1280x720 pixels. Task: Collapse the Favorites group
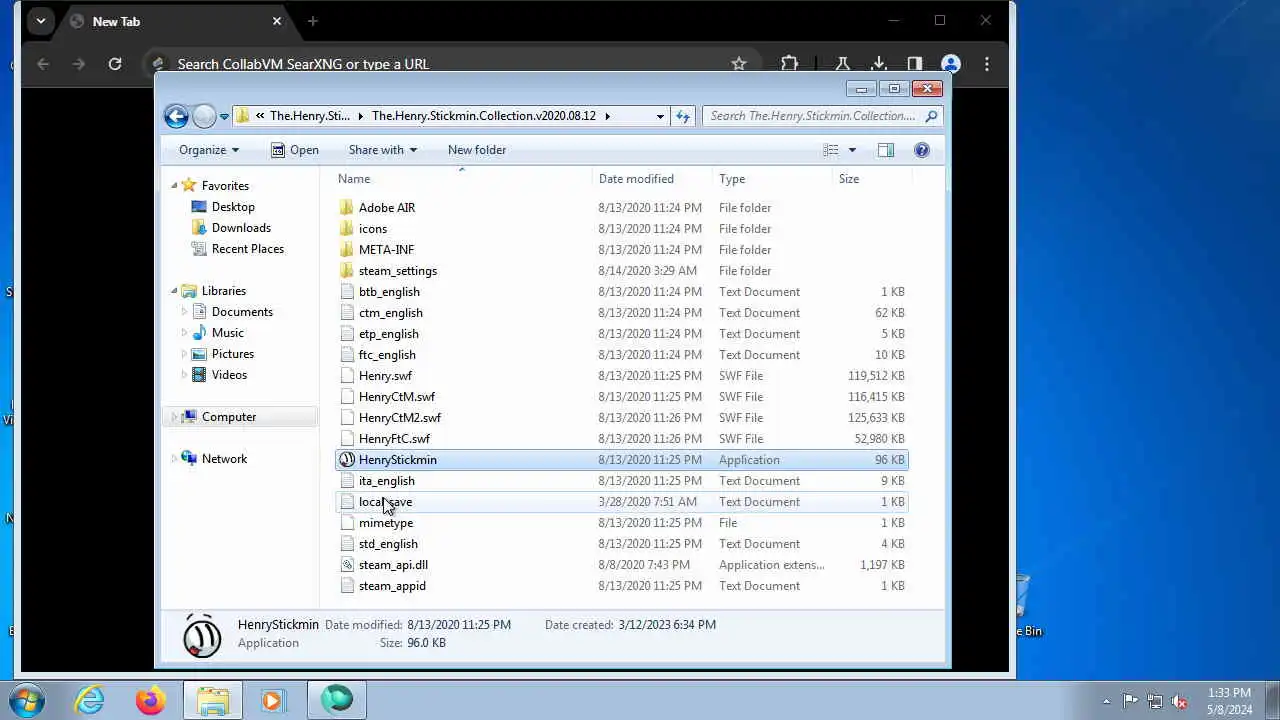pyautogui.click(x=174, y=186)
